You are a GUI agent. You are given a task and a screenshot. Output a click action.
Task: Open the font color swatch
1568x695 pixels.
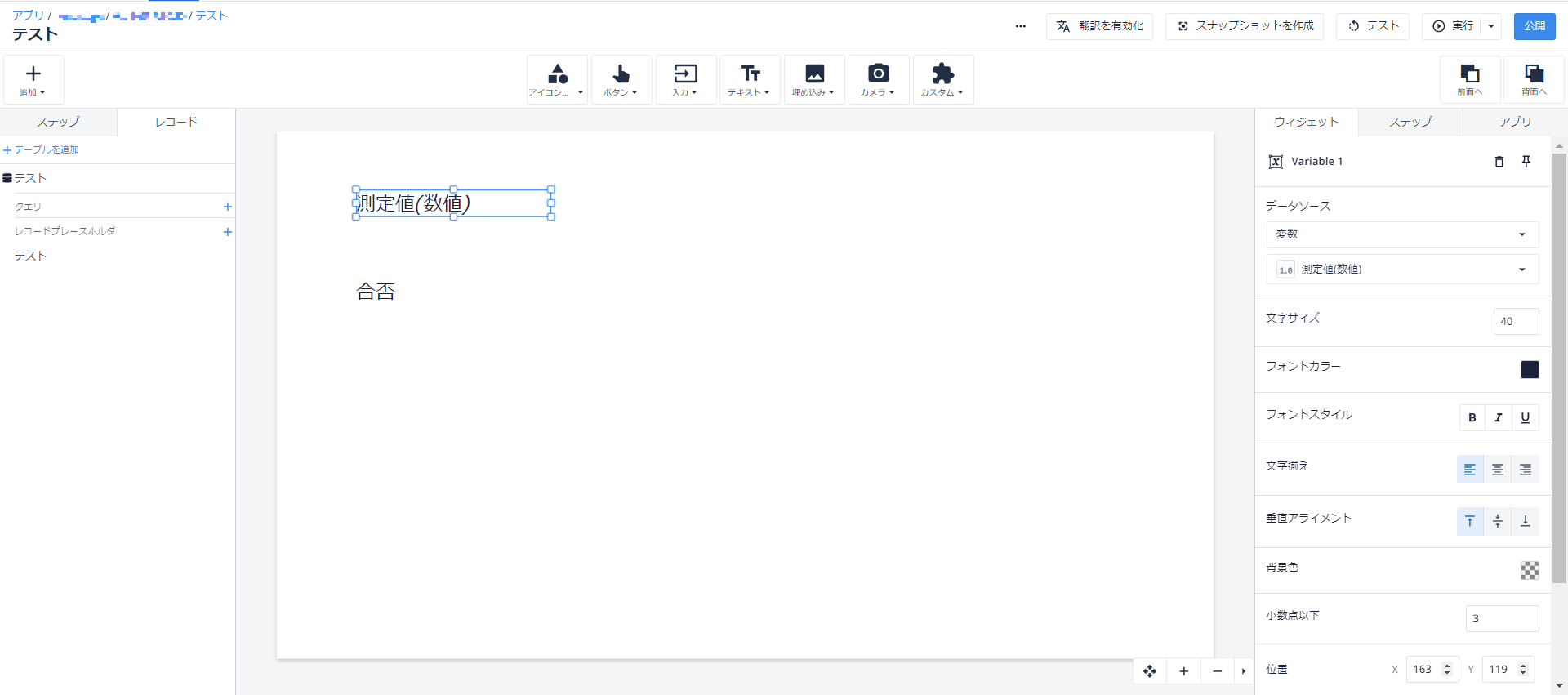coord(1530,369)
